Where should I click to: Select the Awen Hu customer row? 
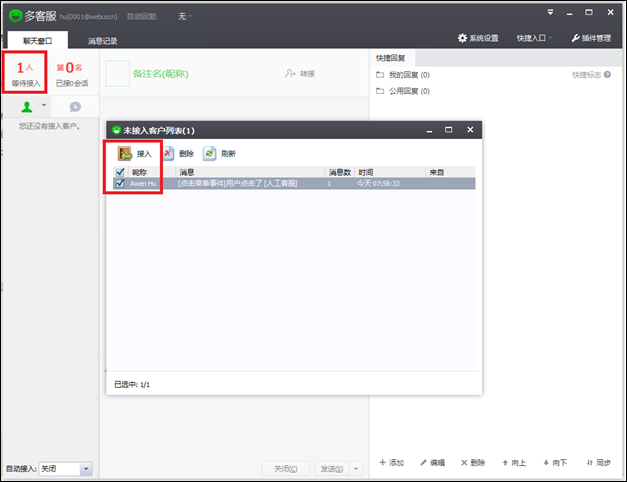pyautogui.click(x=294, y=184)
